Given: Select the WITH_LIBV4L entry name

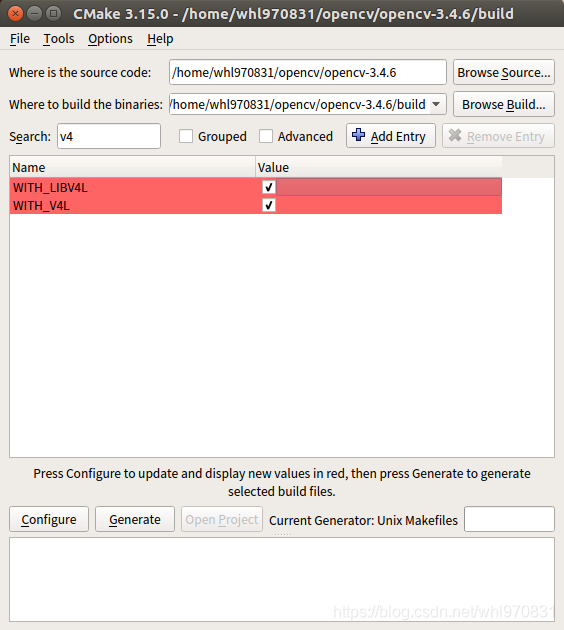Looking at the screenshot, I should coord(50,188).
